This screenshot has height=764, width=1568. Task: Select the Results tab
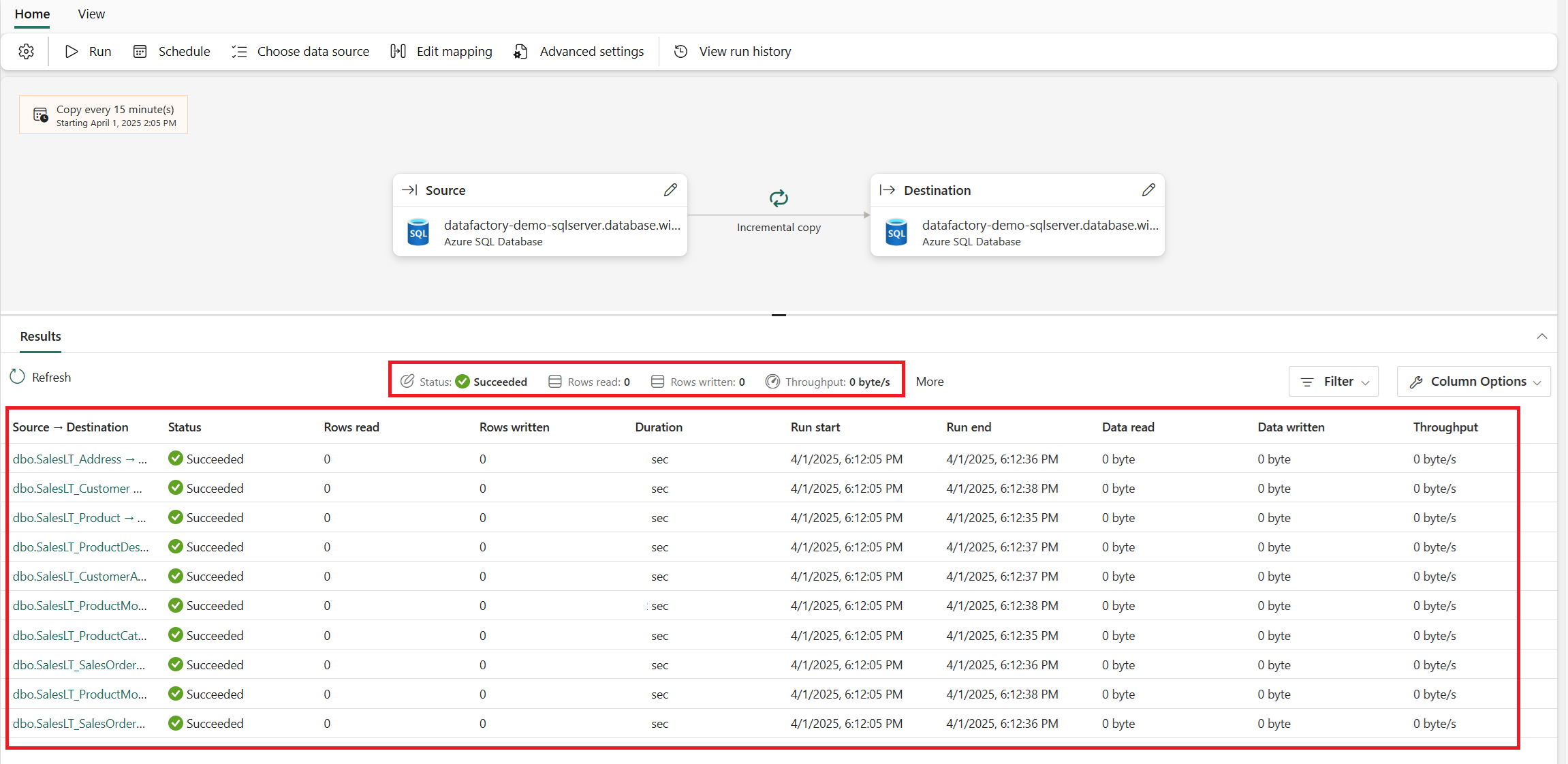tap(40, 337)
